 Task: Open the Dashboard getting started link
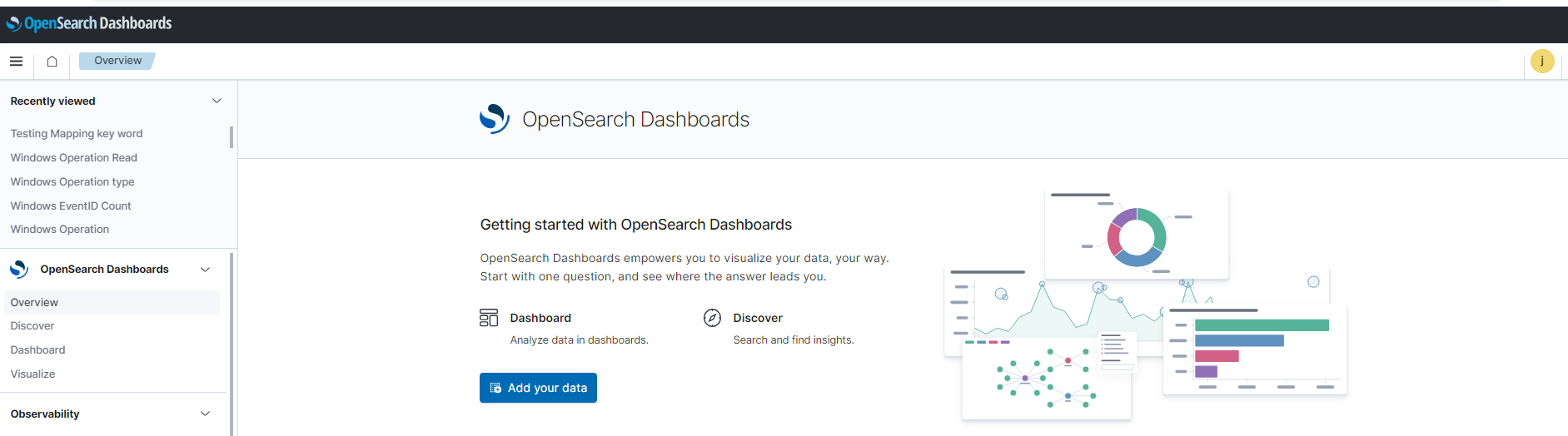(x=540, y=318)
